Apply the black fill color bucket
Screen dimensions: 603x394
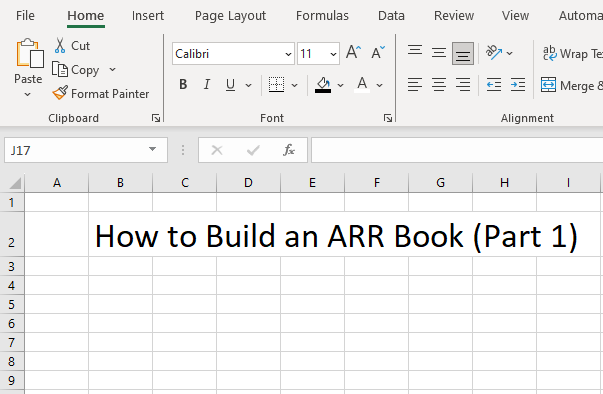coord(323,85)
